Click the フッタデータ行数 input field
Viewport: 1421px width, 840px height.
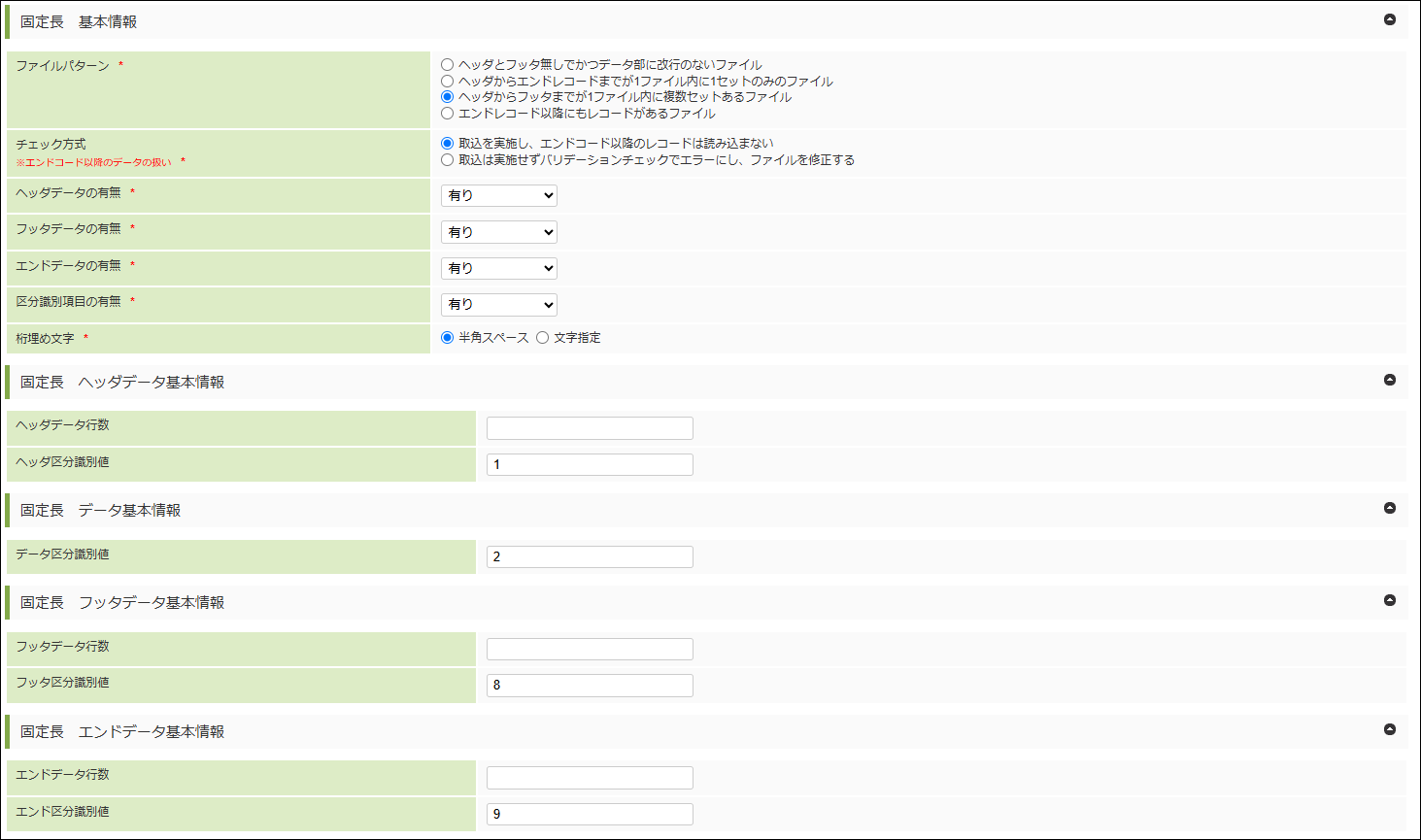[x=590, y=649]
